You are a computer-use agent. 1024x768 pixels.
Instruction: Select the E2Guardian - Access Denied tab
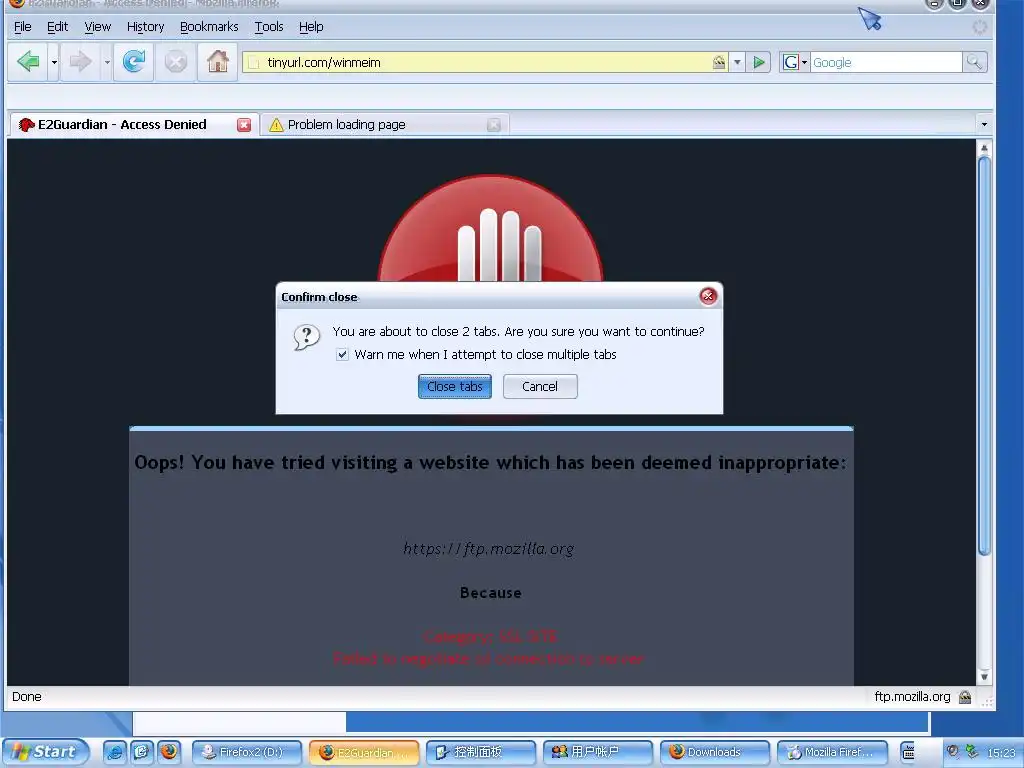click(x=133, y=125)
